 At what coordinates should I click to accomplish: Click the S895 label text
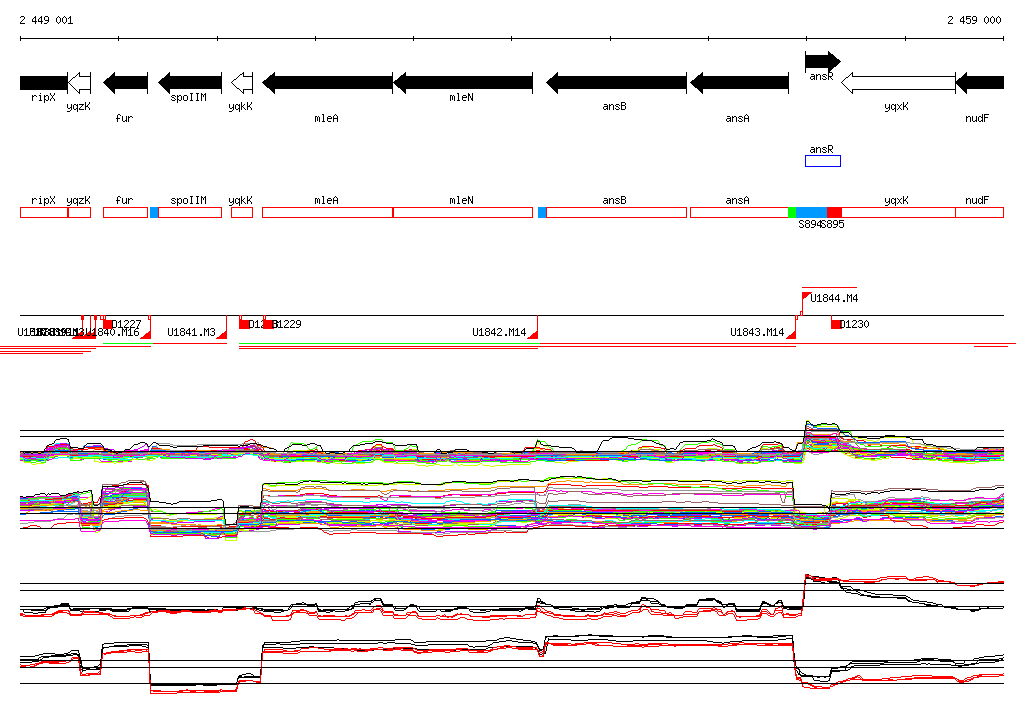[833, 224]
